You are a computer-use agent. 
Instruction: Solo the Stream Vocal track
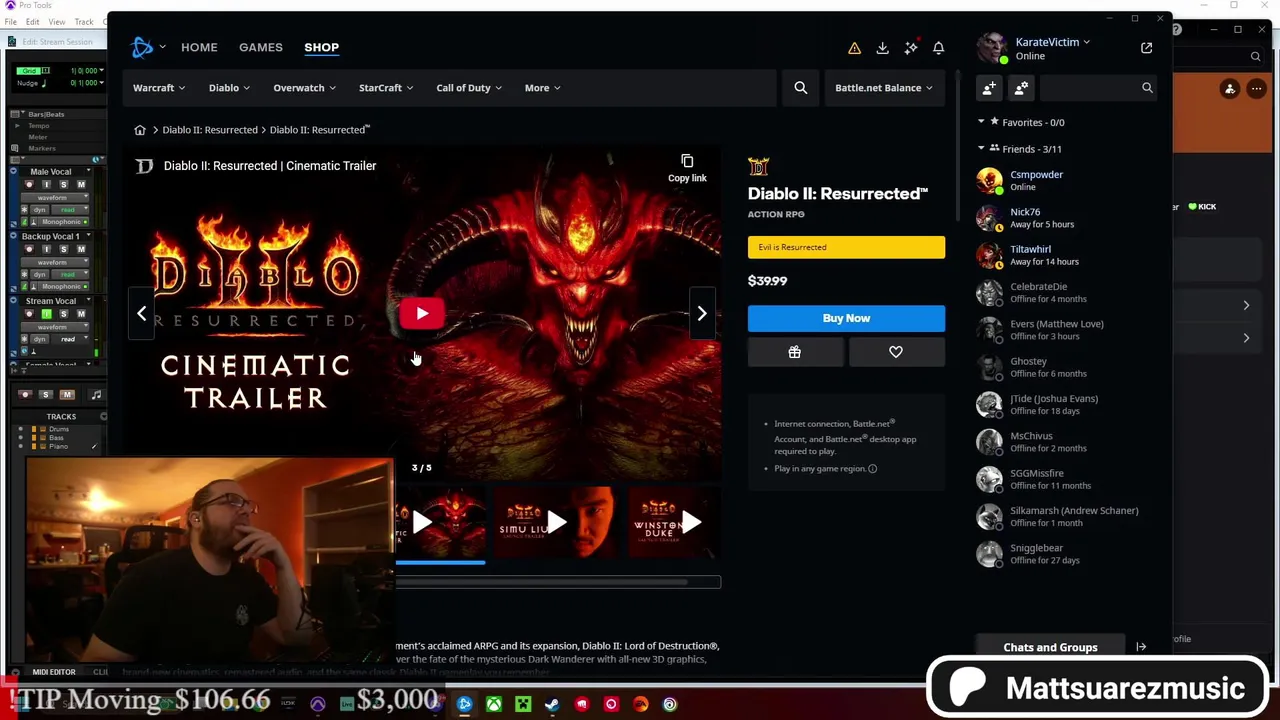click(63, 314)
